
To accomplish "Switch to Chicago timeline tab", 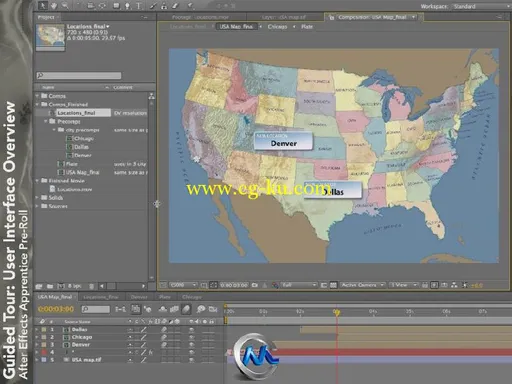I will click(x=192, y=297).
